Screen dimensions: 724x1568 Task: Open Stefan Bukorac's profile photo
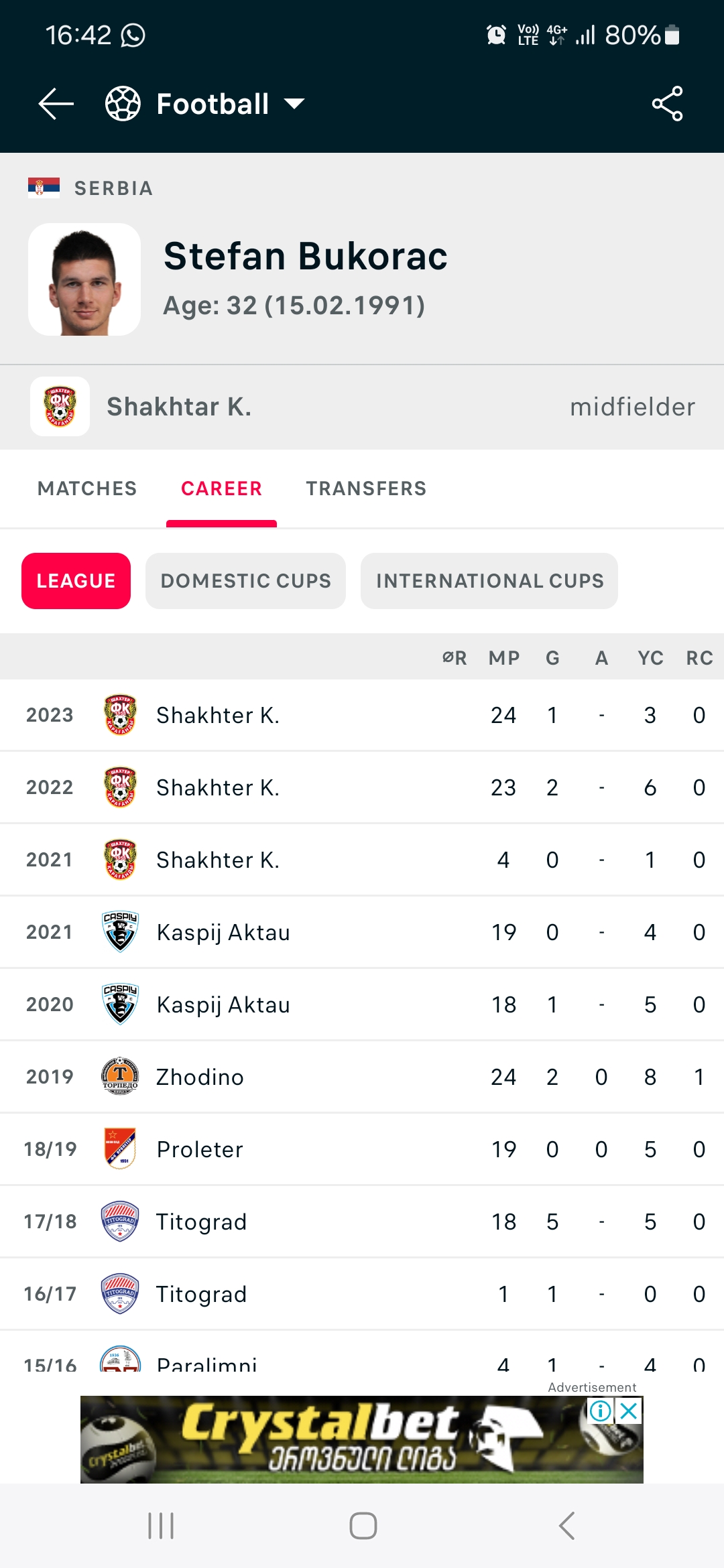pyautogui.click(x=84, y=279)
